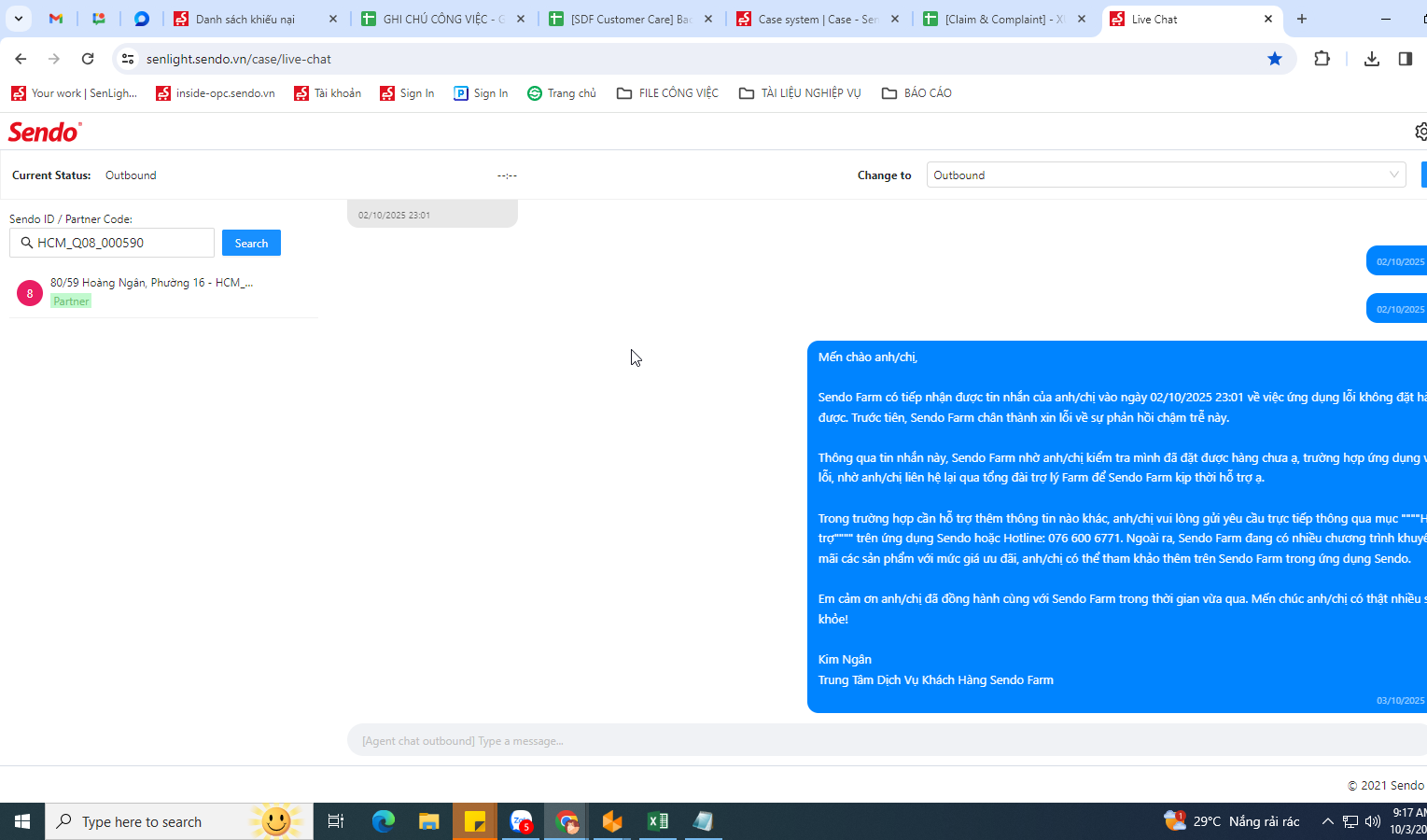Image resolution: width=1427 pixels, height=840 pixels.
Task: Close the Danh sách khiếu nại tab
Action: pyautogui.click(x=332, y=19)
